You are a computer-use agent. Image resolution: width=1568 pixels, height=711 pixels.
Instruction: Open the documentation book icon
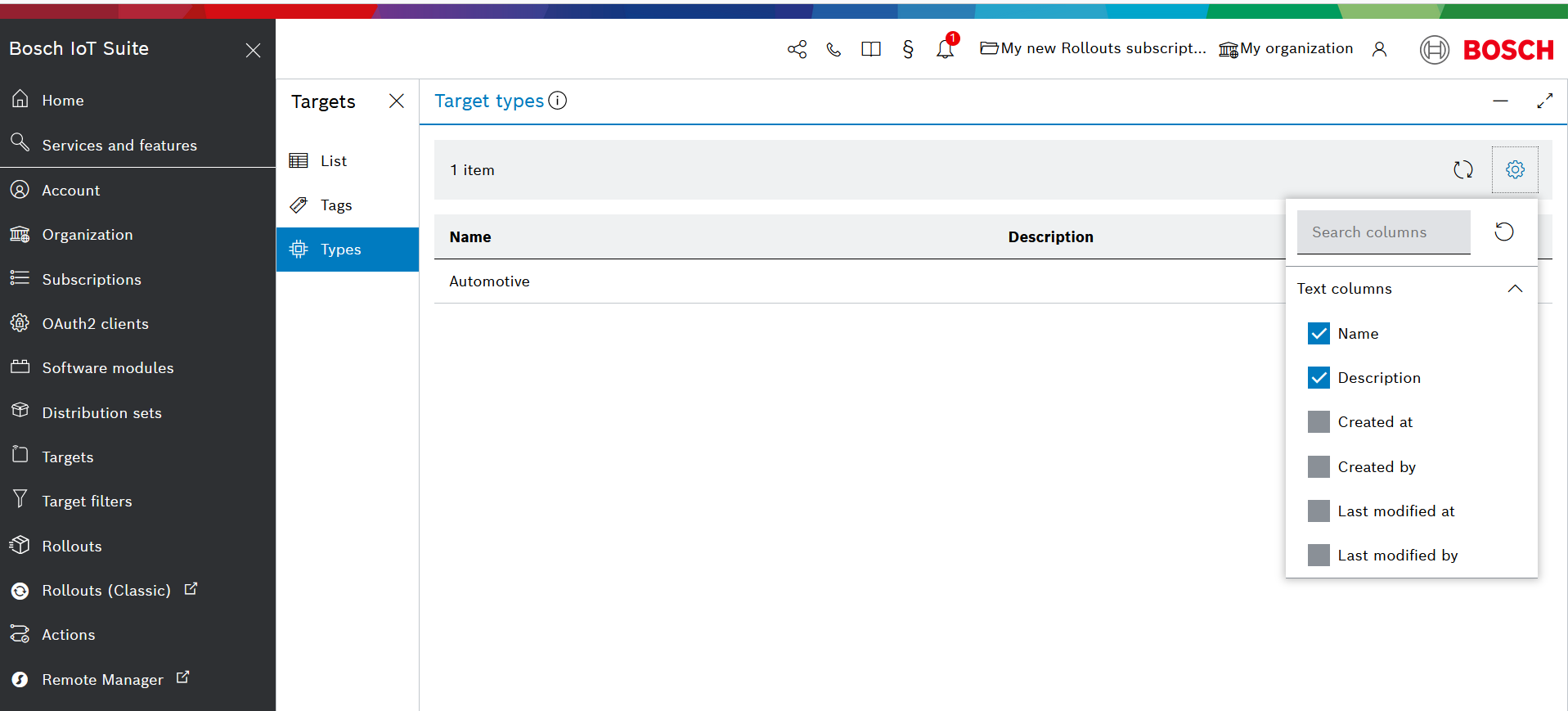click(870, 49)
